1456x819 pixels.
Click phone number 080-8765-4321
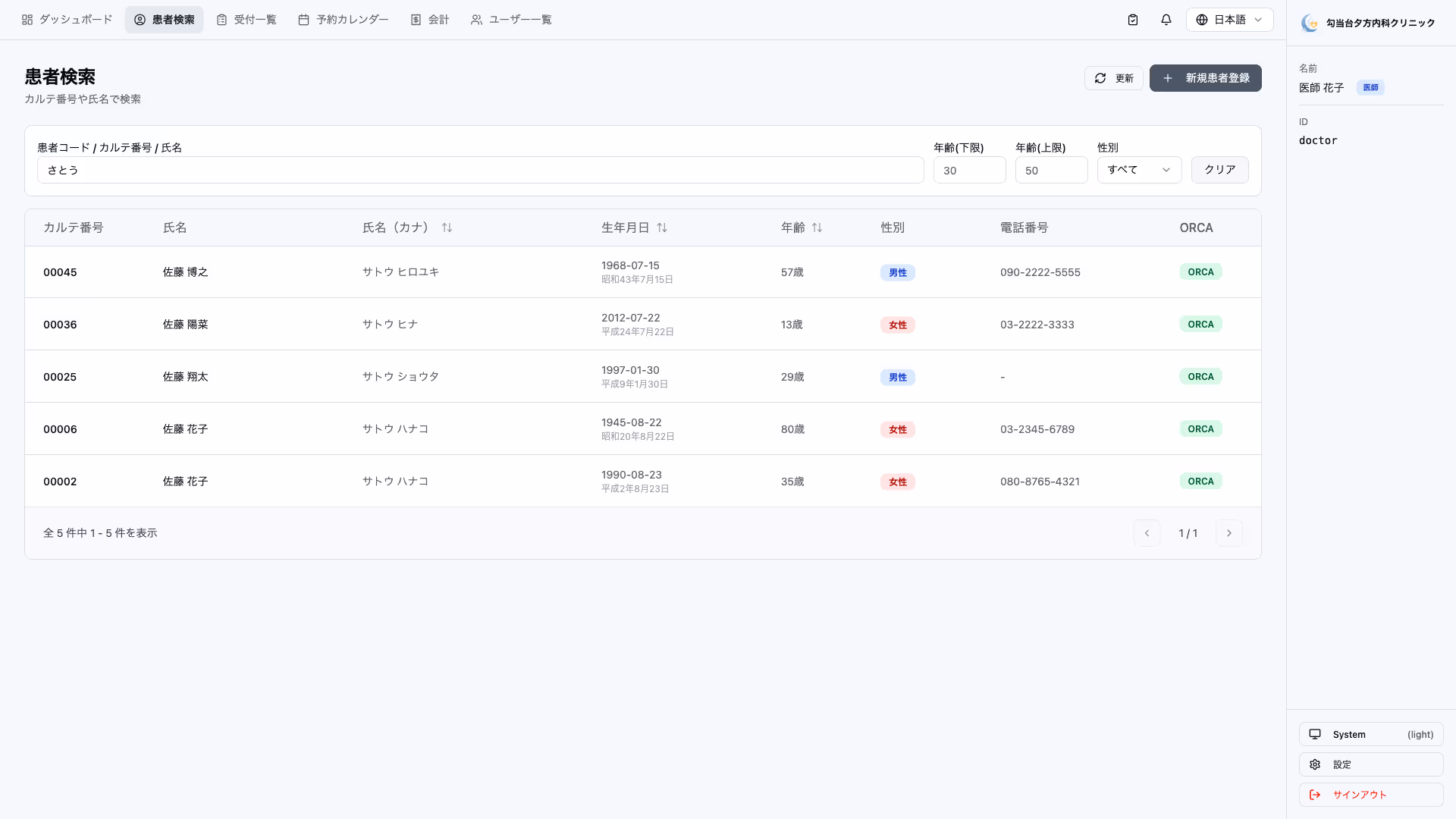tap(1040, 482)
